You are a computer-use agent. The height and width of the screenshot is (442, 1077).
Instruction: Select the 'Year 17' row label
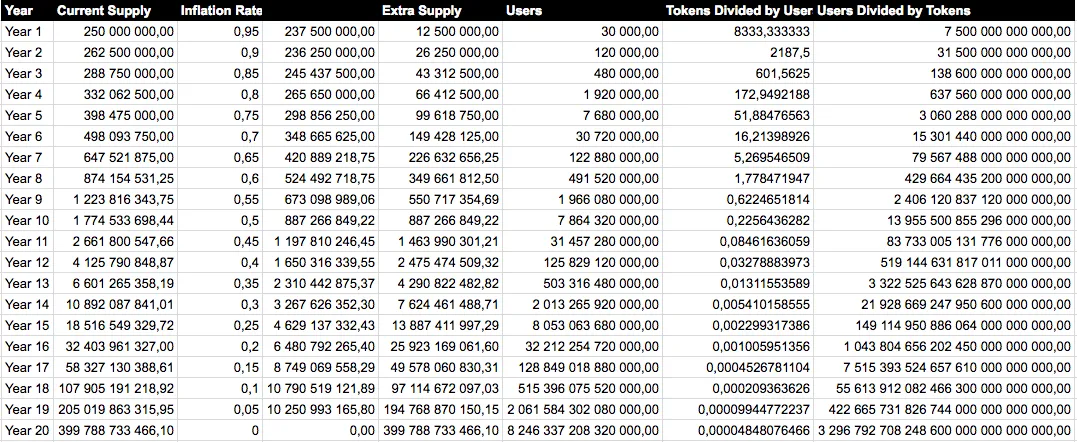[27, 368]
